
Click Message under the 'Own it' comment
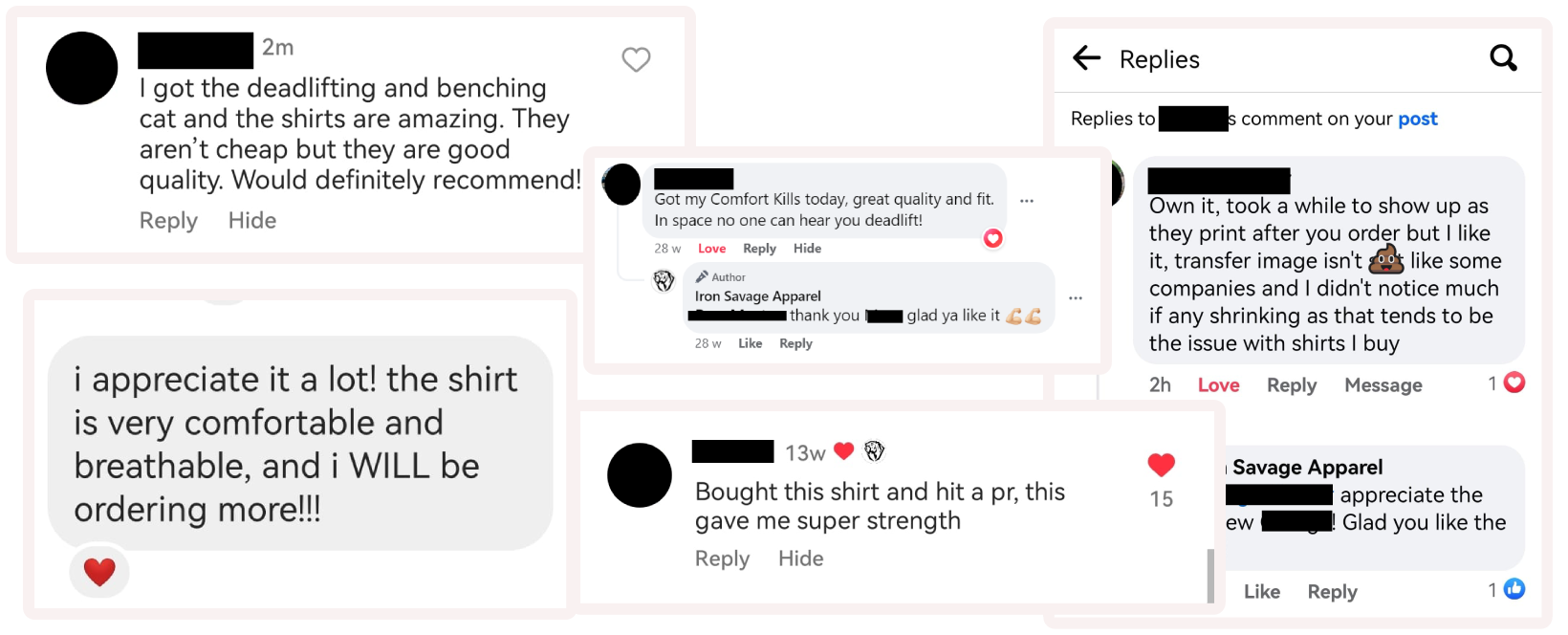coord(1383,385)
